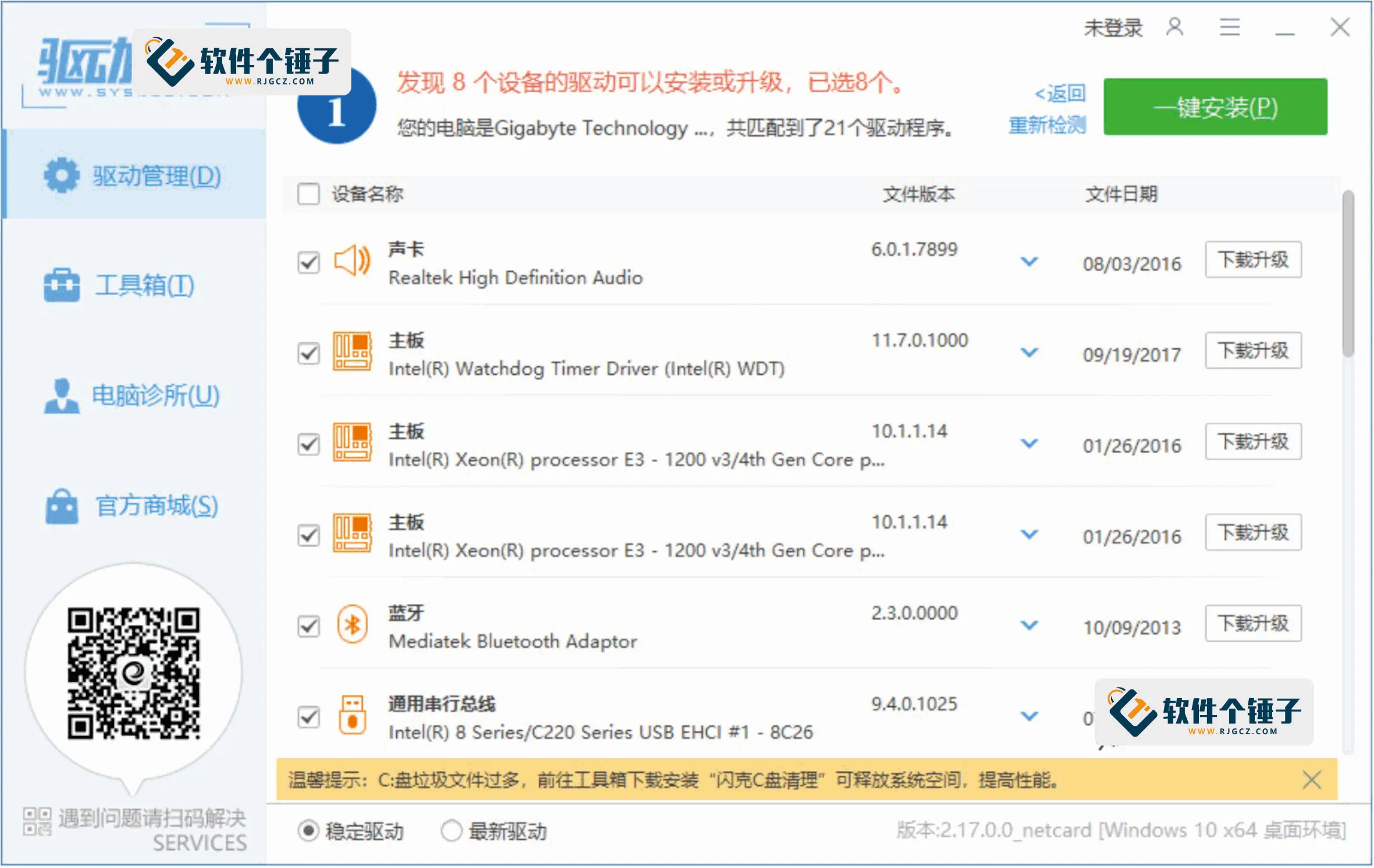Click the text Realtek High Definition Audio

pyautogui.click(x=515, y=278)
